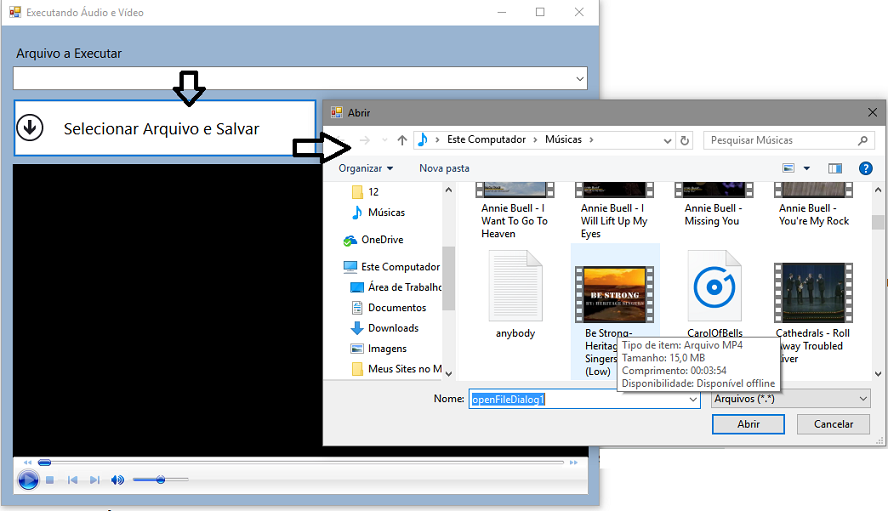Click the seek bar of media player
This screenshot has height=511, width=888.
[303, 462]
